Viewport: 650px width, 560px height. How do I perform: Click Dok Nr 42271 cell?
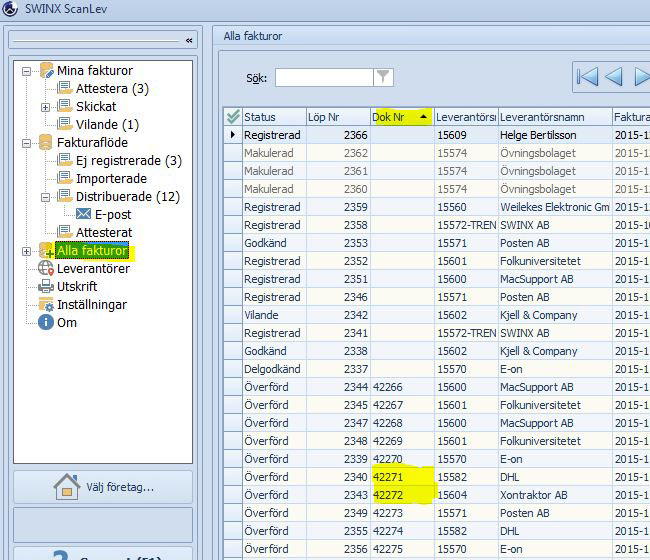[x=401, y=477]
